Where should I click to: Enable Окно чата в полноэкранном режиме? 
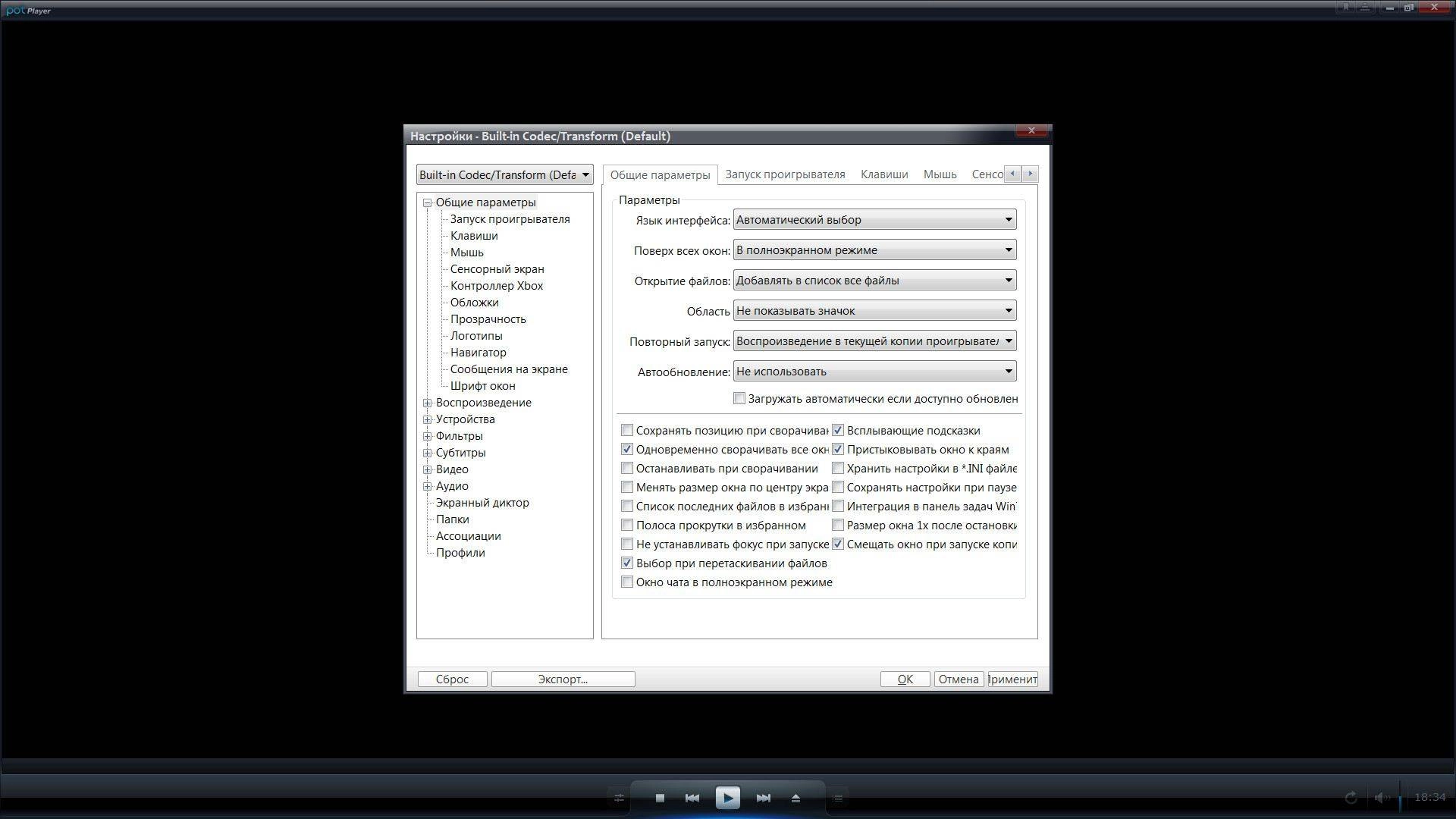(x=627, y=582)
